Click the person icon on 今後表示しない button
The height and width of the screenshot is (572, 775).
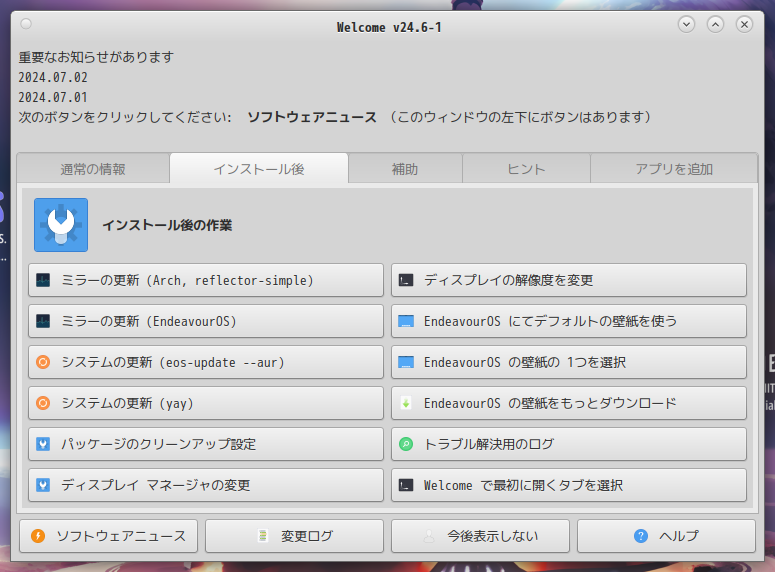[x=429, y=536]
